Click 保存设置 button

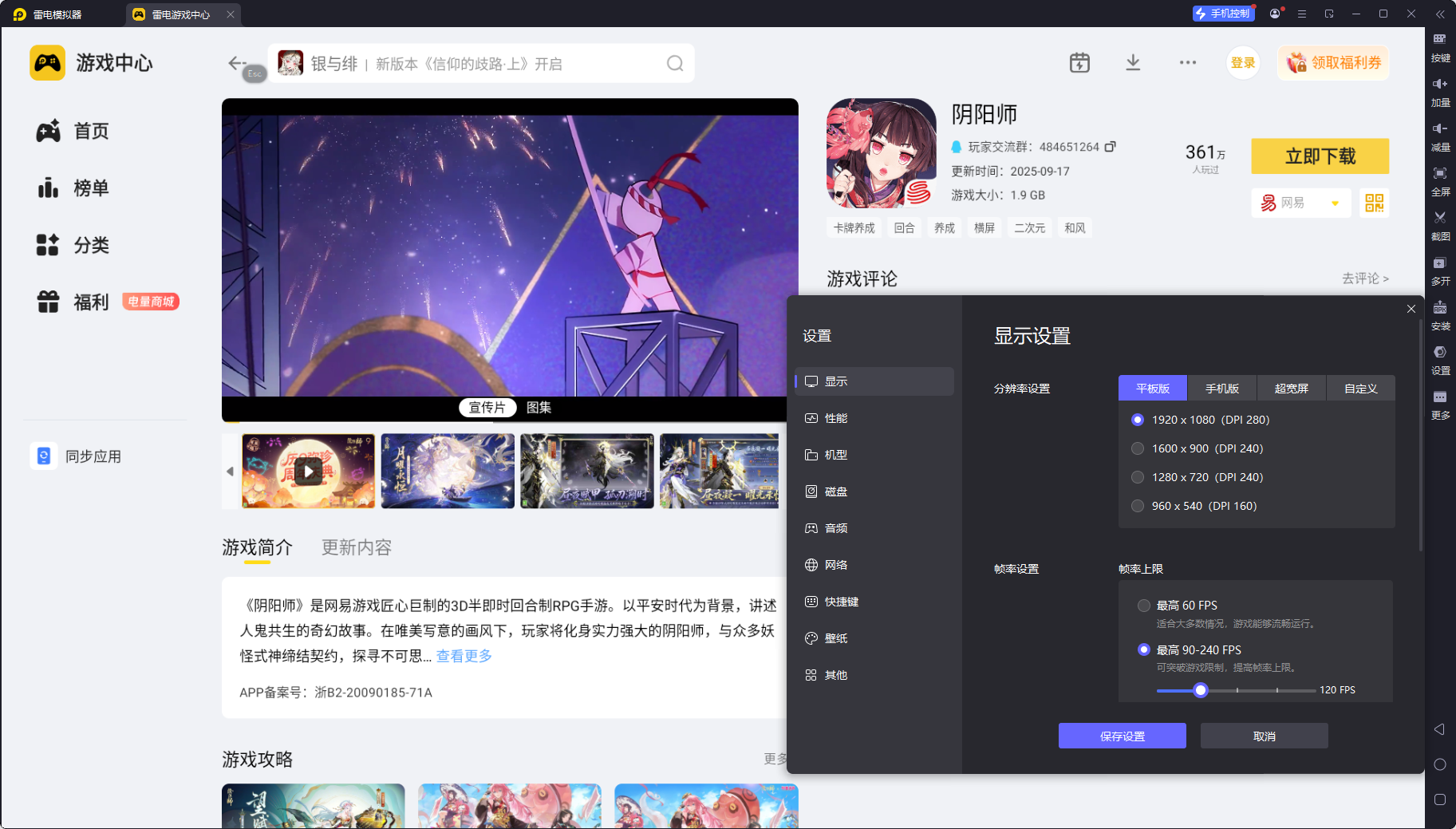1123,736
